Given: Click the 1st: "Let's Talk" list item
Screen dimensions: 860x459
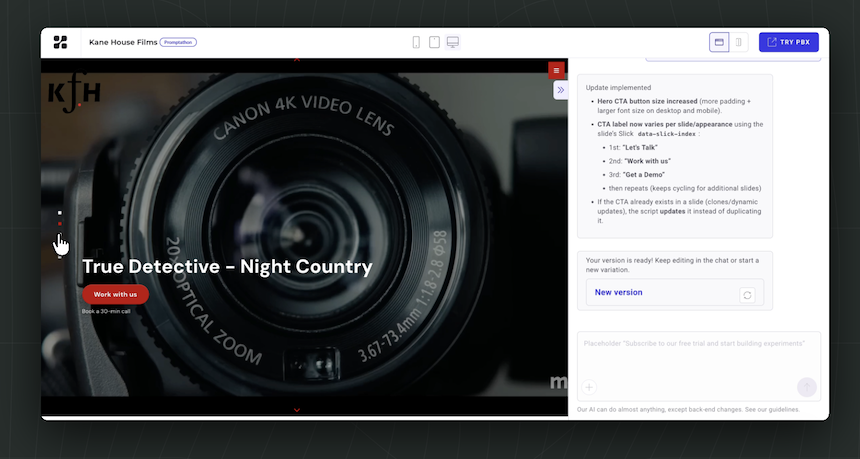Looking at the screenshot, I should (x=633, y=148).
